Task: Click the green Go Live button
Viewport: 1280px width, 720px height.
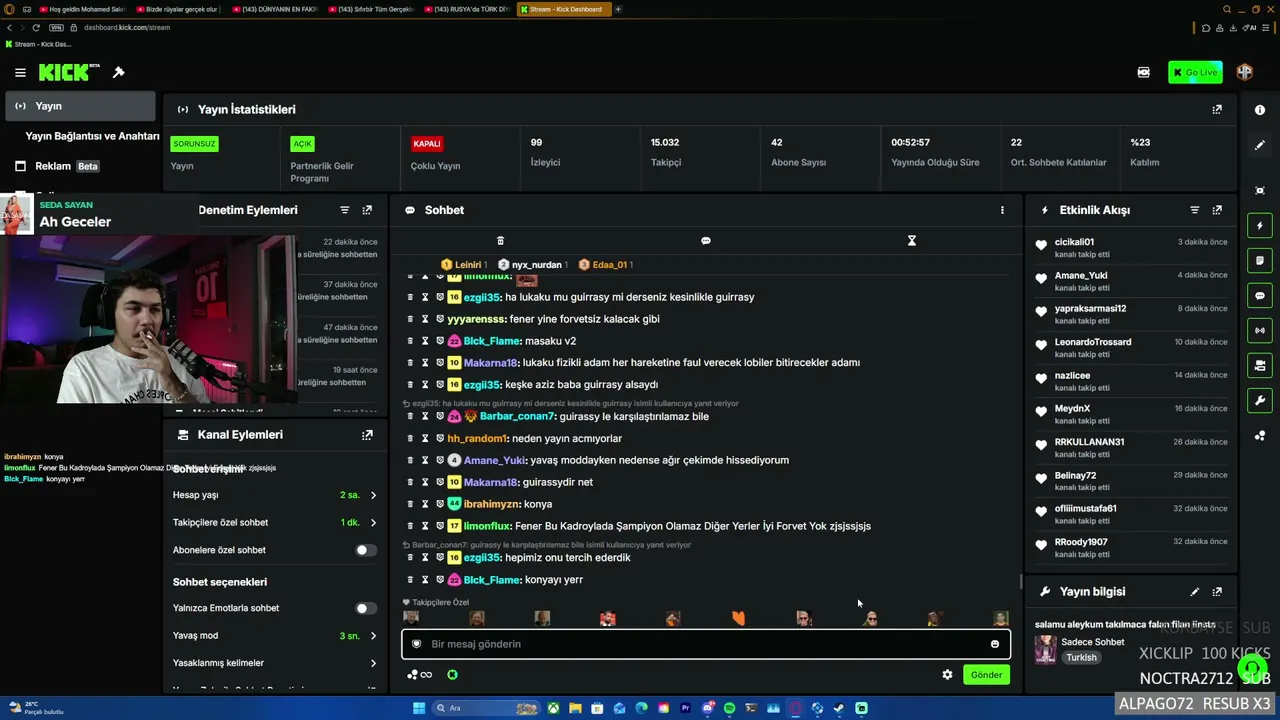Action: (x=1195, y=72)
